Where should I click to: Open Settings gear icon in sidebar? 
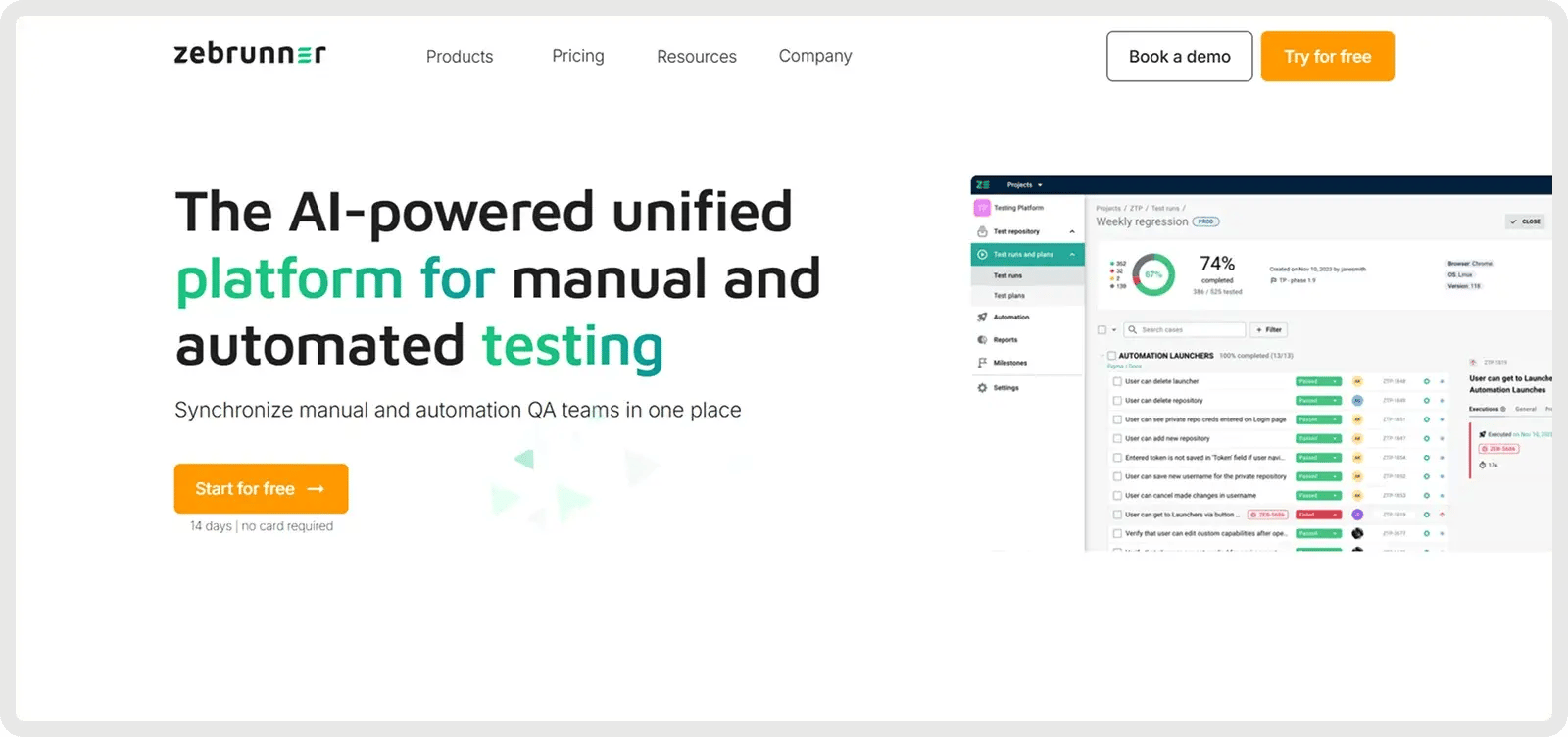[982, 388]
